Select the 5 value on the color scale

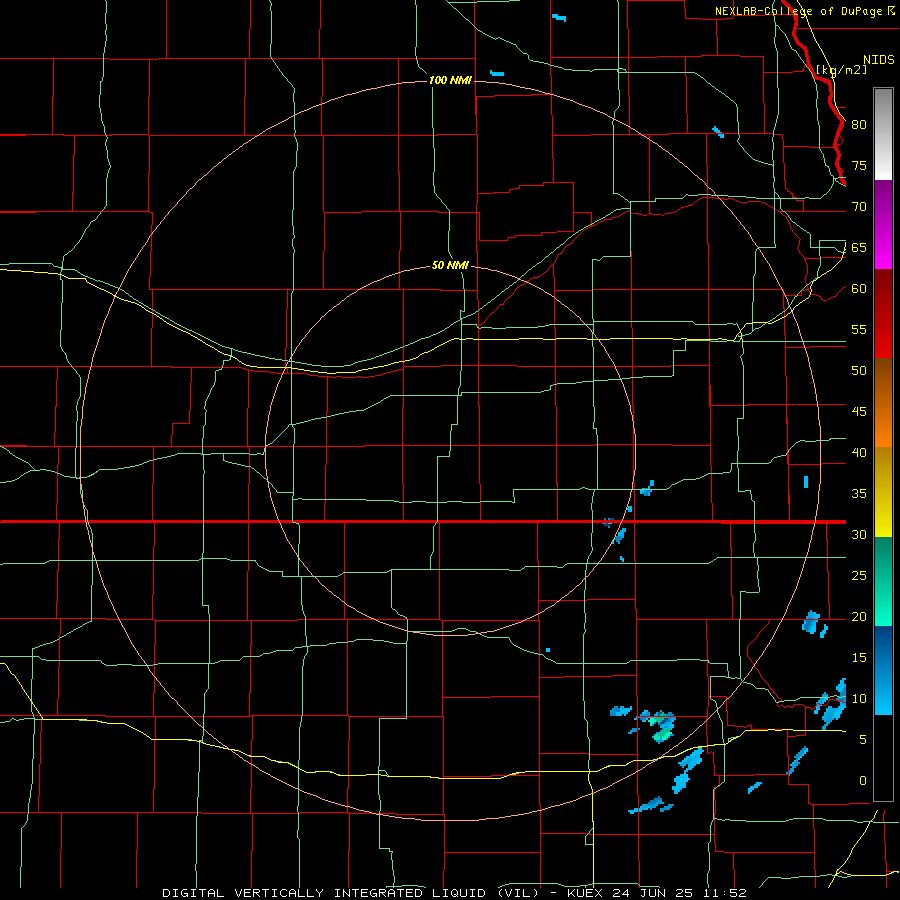863,739
